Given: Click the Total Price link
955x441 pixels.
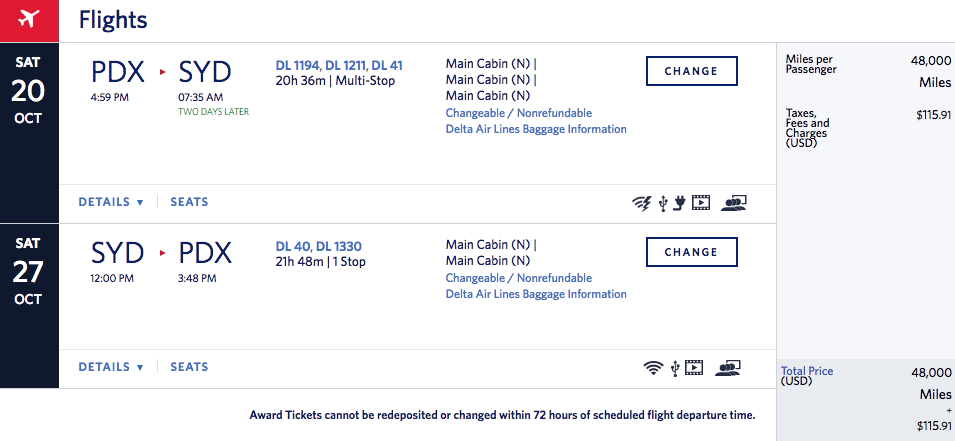Looking at the screenshot, I should point(807,371).
